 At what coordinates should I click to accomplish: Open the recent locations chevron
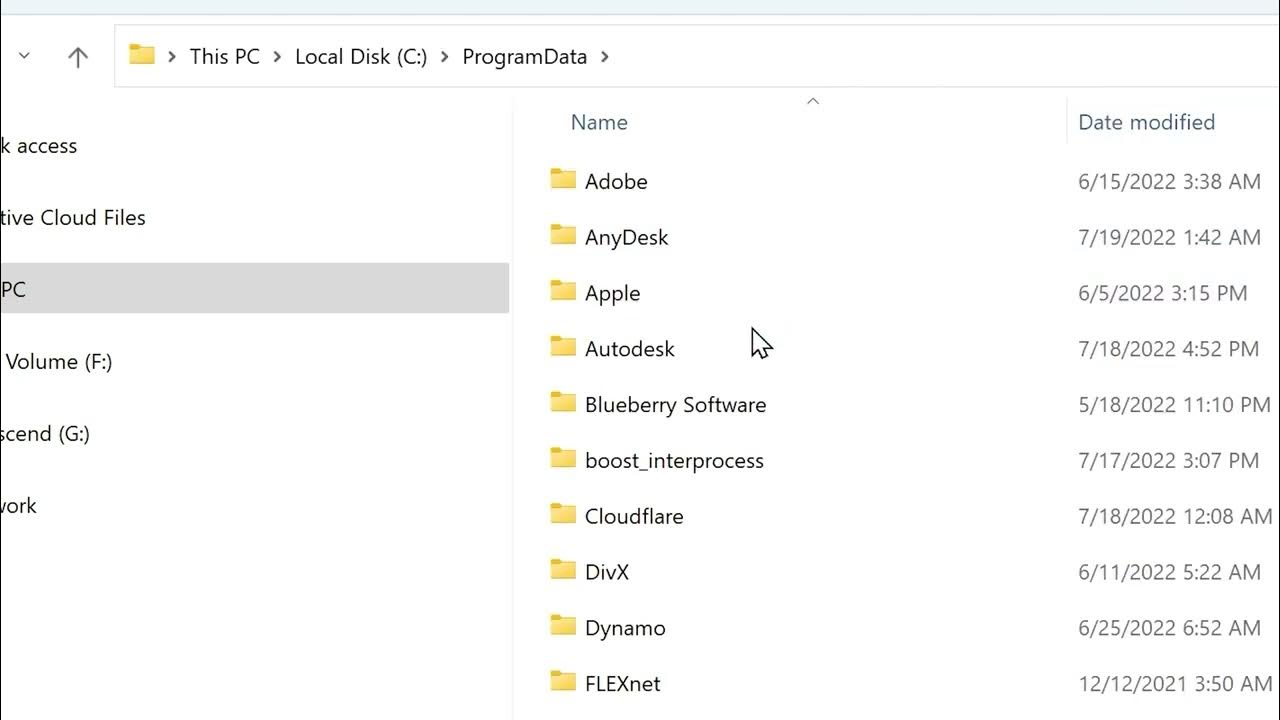(x=24, y=56)
